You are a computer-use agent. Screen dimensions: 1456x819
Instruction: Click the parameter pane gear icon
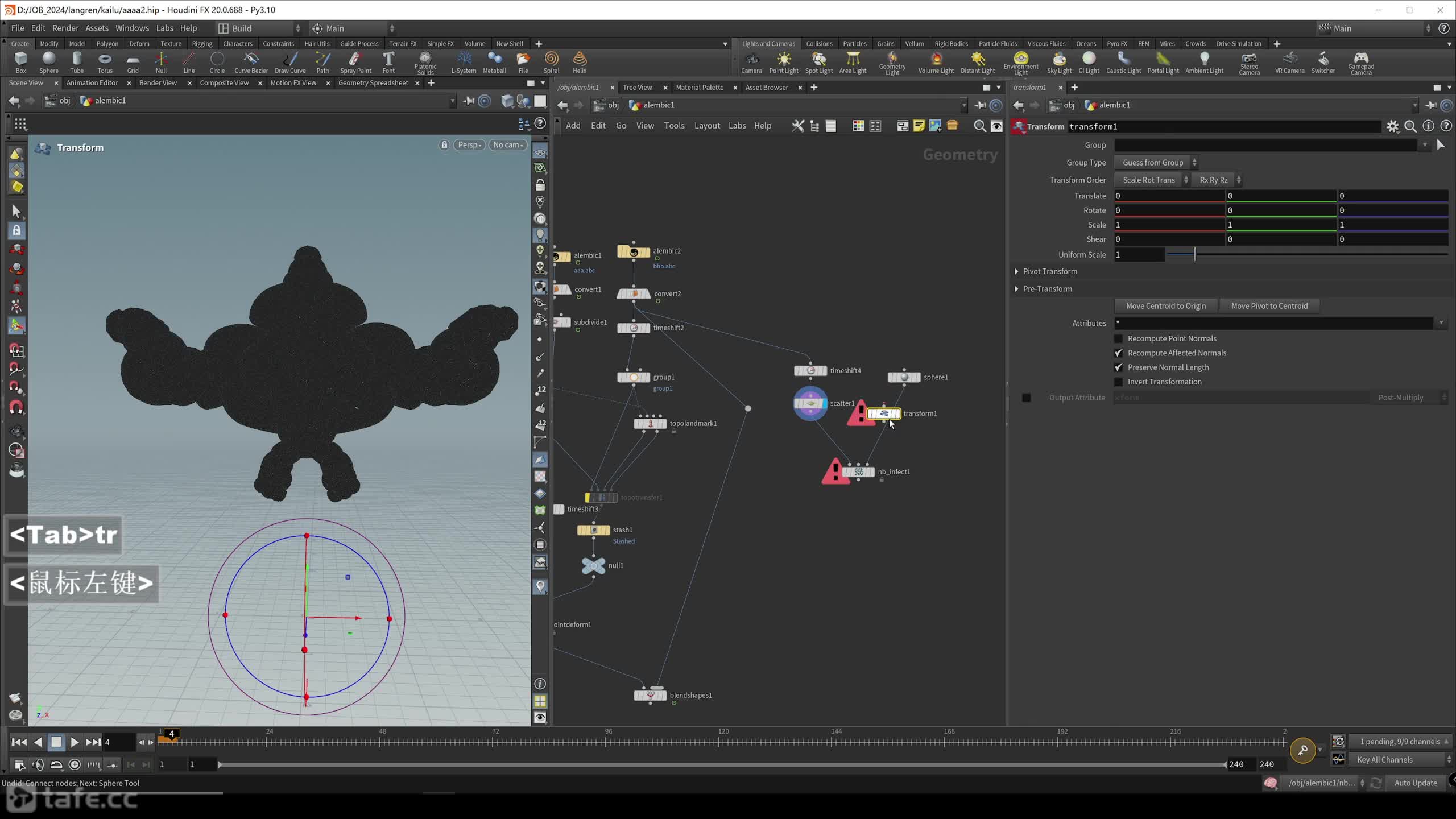1392,126
